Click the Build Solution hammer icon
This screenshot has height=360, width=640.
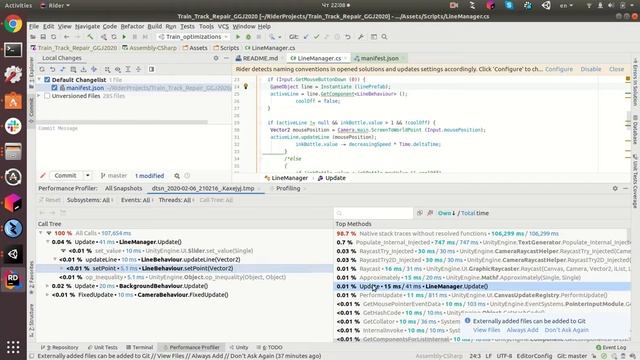[x=90, y=37]
